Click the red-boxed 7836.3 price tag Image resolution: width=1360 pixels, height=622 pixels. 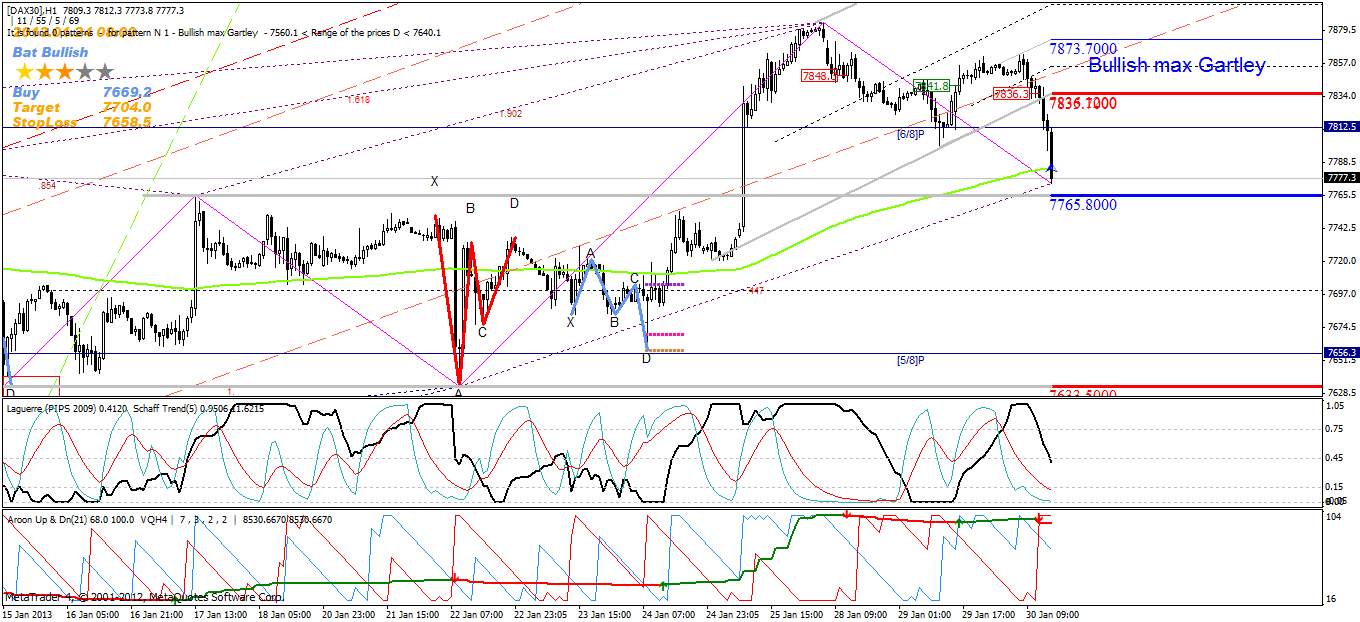tap(1011, 93)
